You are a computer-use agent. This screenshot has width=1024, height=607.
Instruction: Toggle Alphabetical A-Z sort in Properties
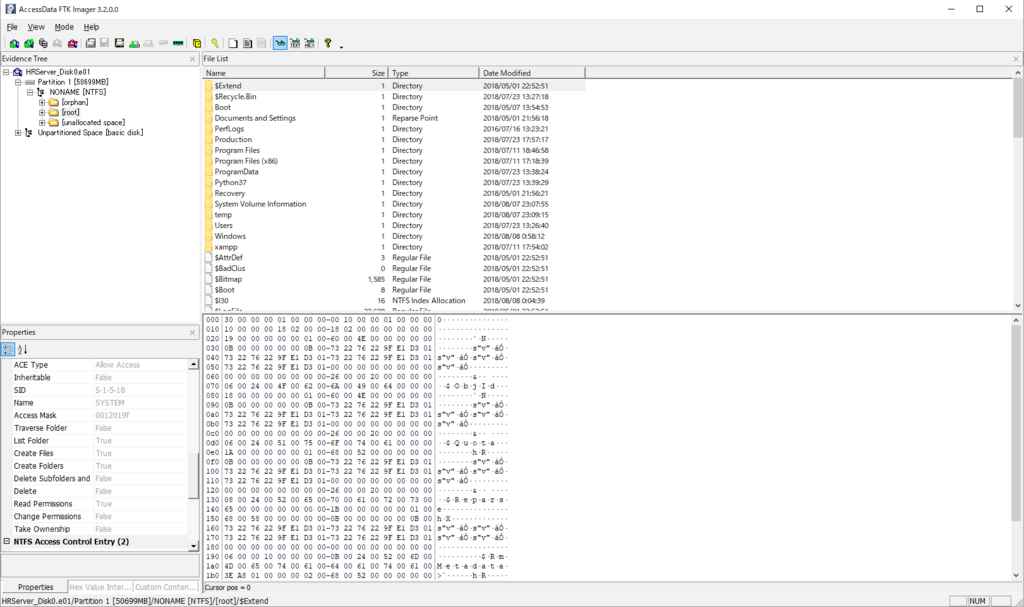(x=23, y=350)
